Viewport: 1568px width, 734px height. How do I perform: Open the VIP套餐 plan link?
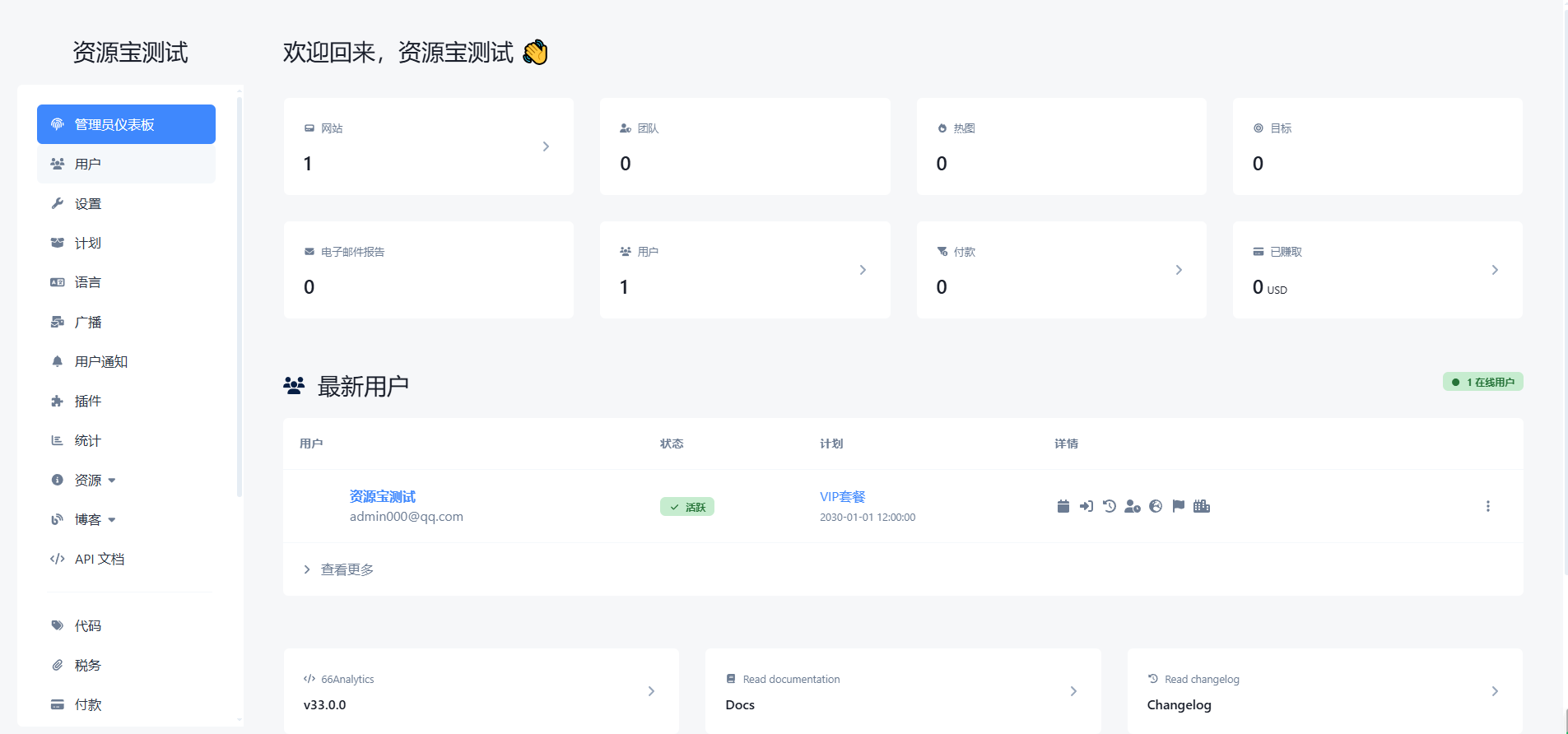tap(843, 496)
